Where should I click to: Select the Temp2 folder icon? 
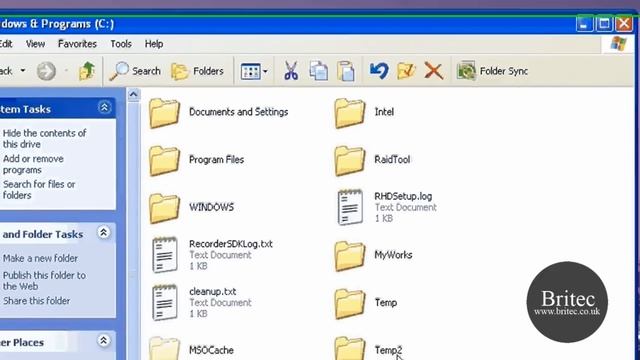click(350, 349)
